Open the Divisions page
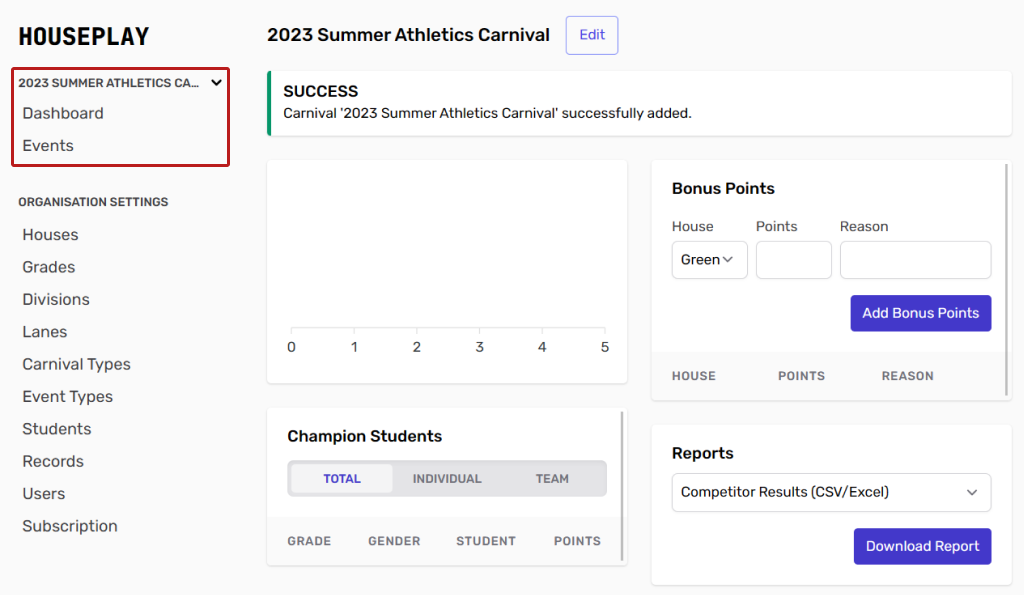The height and width of the screenshot is (595, 1024). [x=56, y=300]
